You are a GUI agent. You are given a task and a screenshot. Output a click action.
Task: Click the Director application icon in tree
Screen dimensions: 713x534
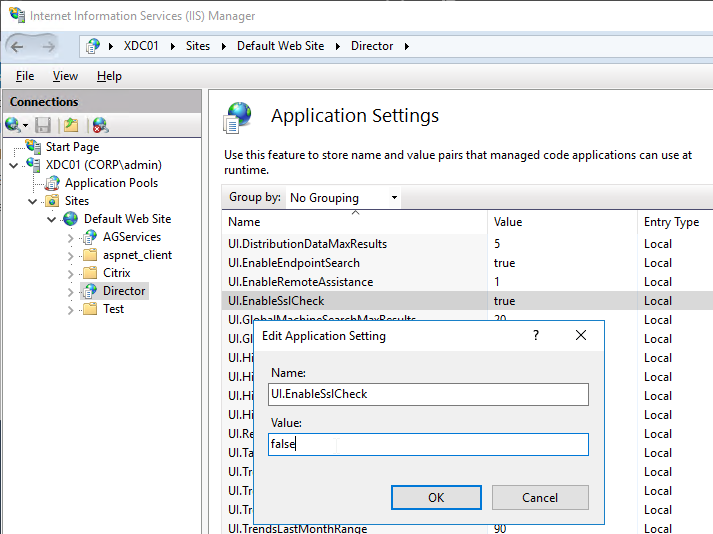click(x=90, y=291)
